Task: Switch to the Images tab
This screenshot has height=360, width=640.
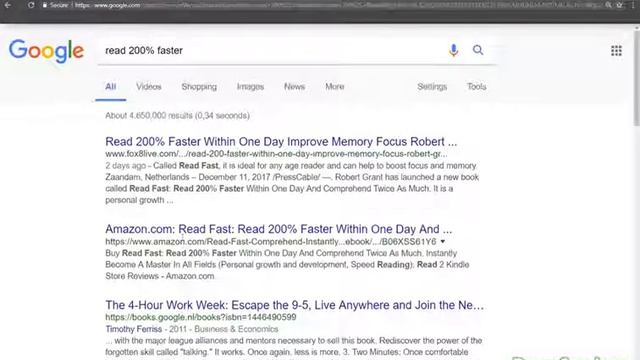Action: [250, 87]
